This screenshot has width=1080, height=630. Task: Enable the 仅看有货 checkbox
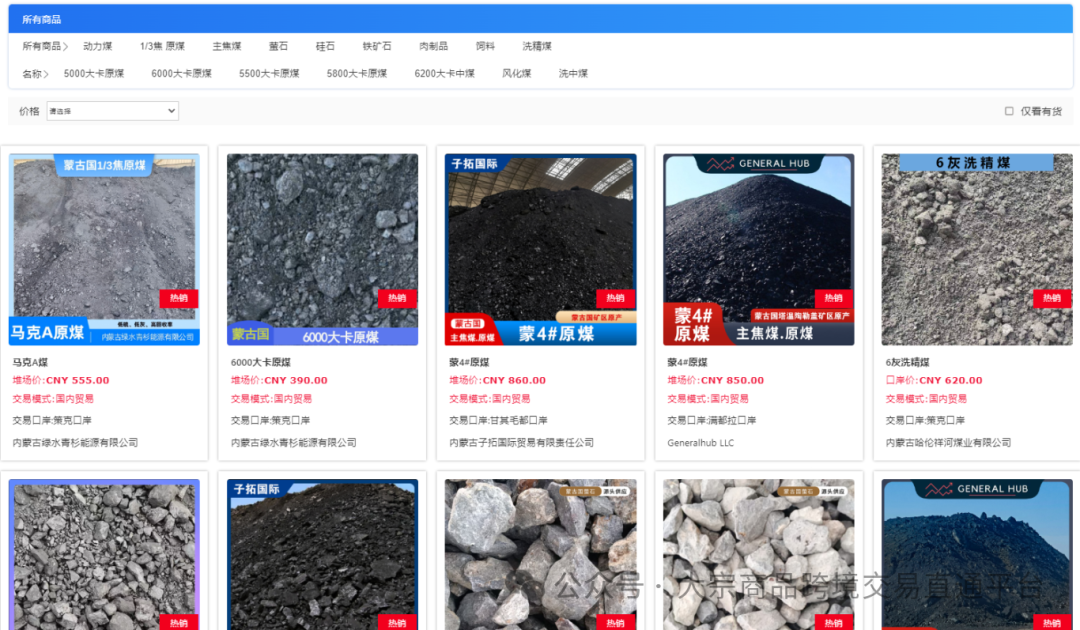(x=1009, y=111)
